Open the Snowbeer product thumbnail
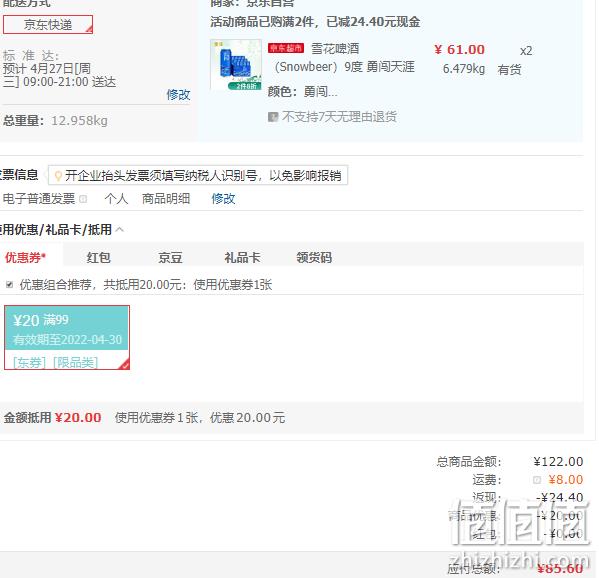The height and width of the screenshot is (578, 599). pos(236,65)
